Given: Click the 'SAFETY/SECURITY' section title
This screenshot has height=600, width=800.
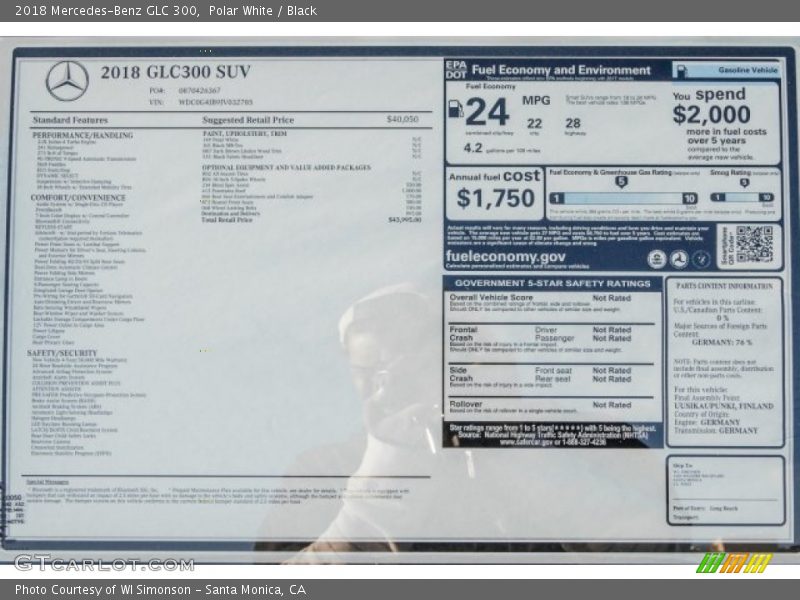Looking at the screenshot, I should pyautogui.click(x=62, y=353).
